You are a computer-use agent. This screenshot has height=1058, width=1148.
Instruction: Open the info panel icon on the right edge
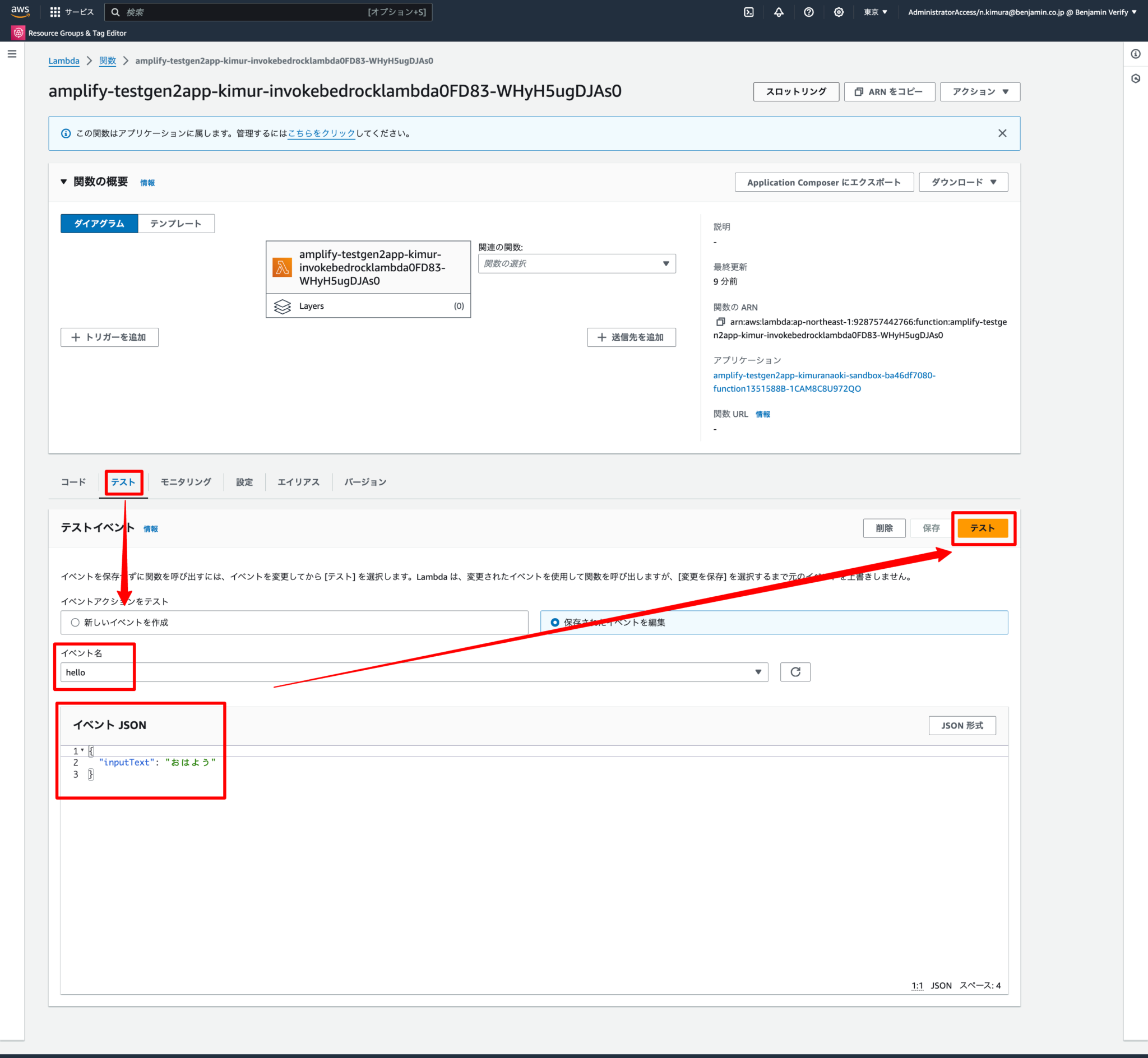pos(1136,54)
